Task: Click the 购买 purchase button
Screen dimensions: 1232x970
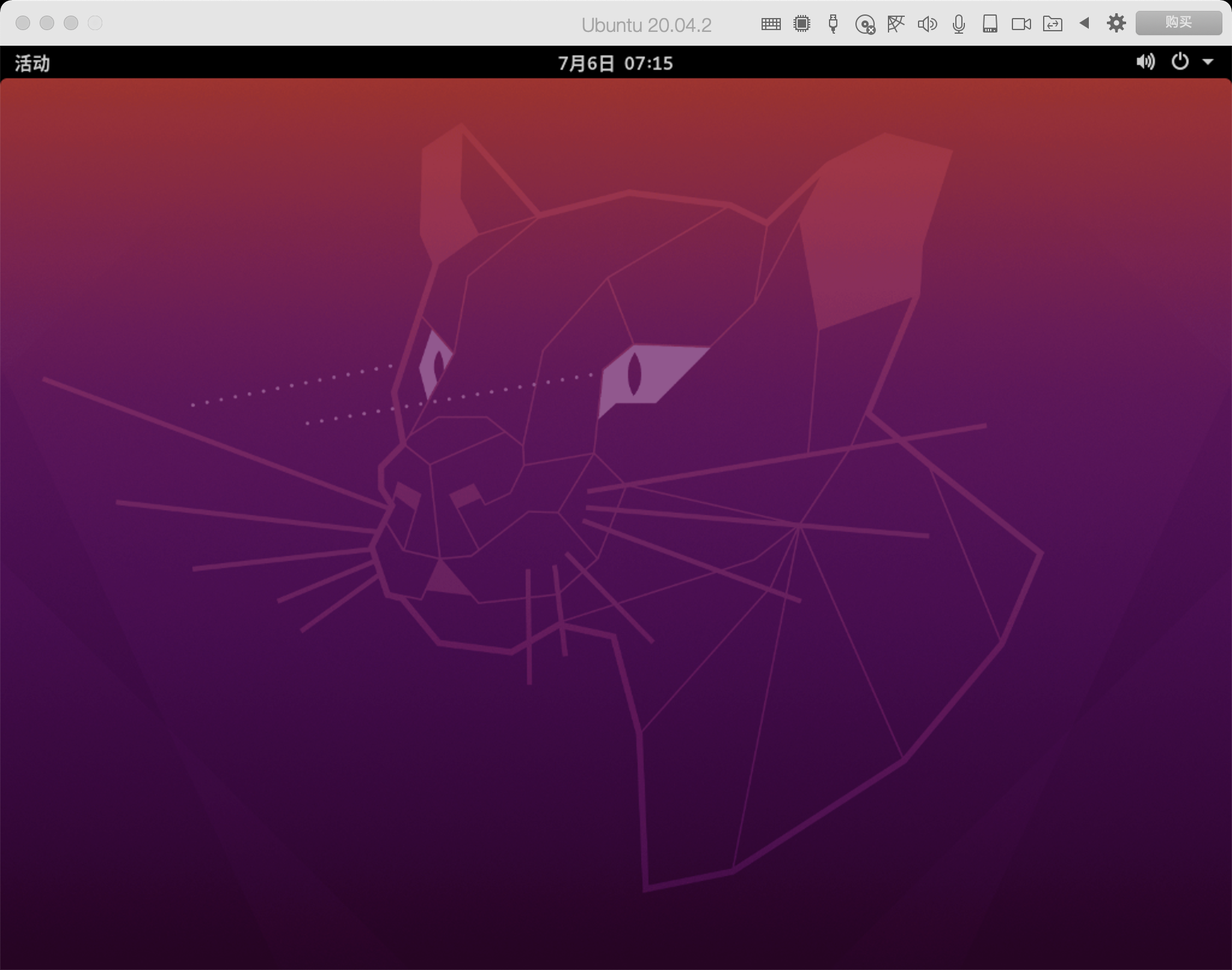Action: [x=1178, y=23]
